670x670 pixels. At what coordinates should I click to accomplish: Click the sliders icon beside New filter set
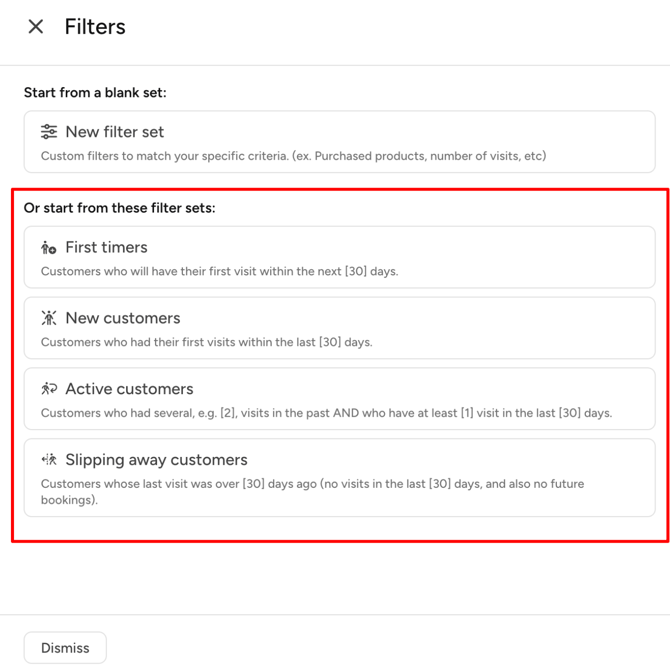tap(49, 132)
